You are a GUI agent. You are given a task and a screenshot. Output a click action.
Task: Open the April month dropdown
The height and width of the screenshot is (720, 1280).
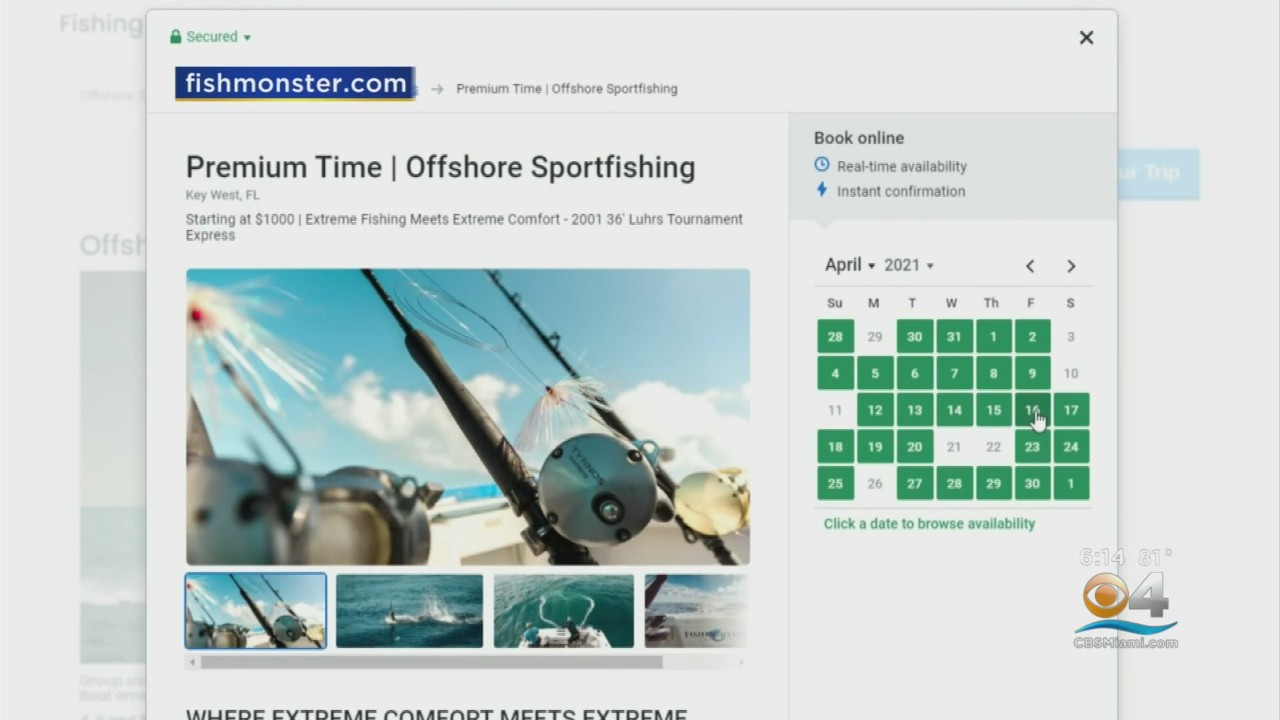tap(850, 265)
